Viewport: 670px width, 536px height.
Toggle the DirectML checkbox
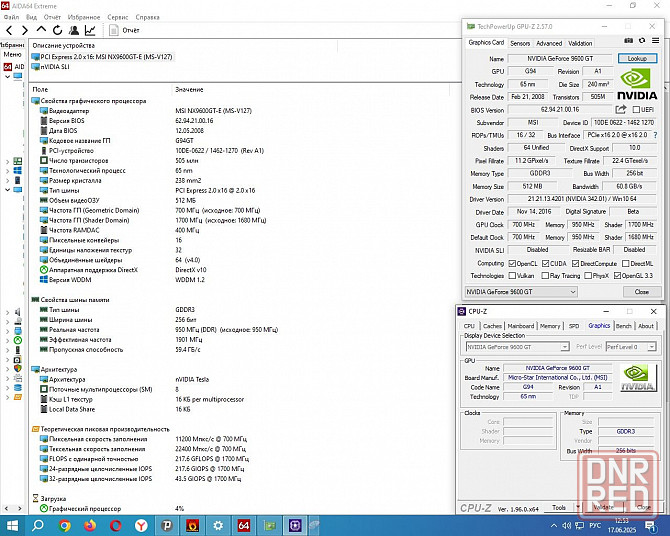tap(626, 264)
